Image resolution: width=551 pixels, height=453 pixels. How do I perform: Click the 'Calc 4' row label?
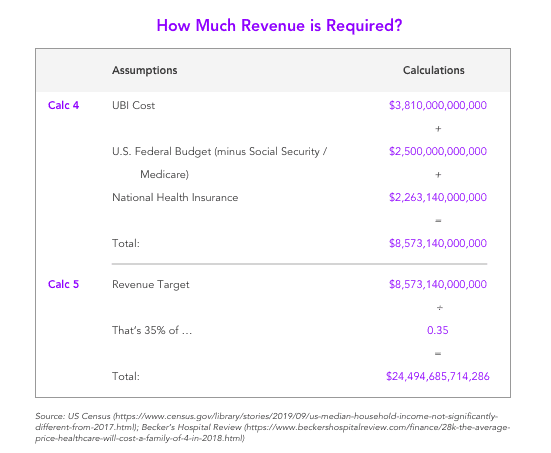pos(64,105)
